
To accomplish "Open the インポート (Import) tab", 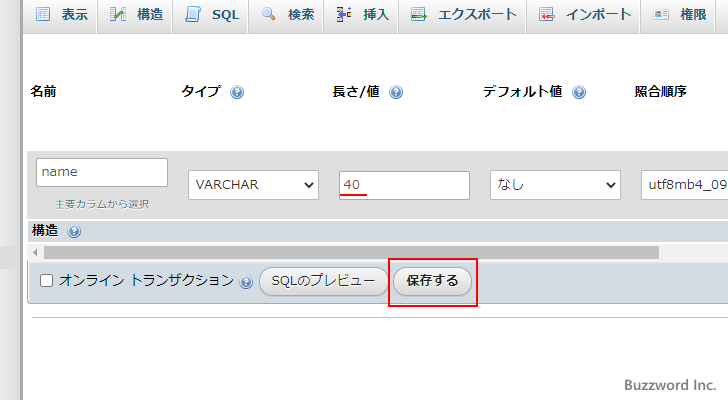I will coord(585,15).
